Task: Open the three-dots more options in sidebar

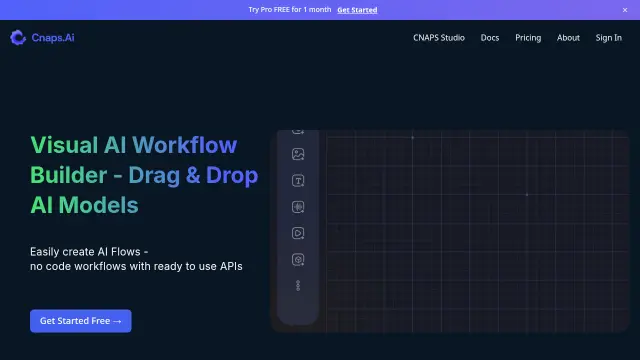Action: (298, 286)
